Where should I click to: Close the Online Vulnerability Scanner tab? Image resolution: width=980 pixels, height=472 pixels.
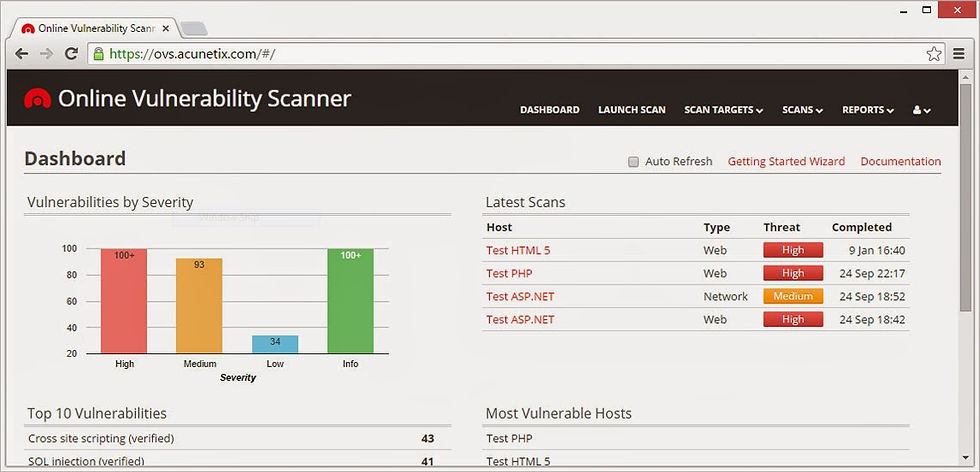(x=166, y=29)
